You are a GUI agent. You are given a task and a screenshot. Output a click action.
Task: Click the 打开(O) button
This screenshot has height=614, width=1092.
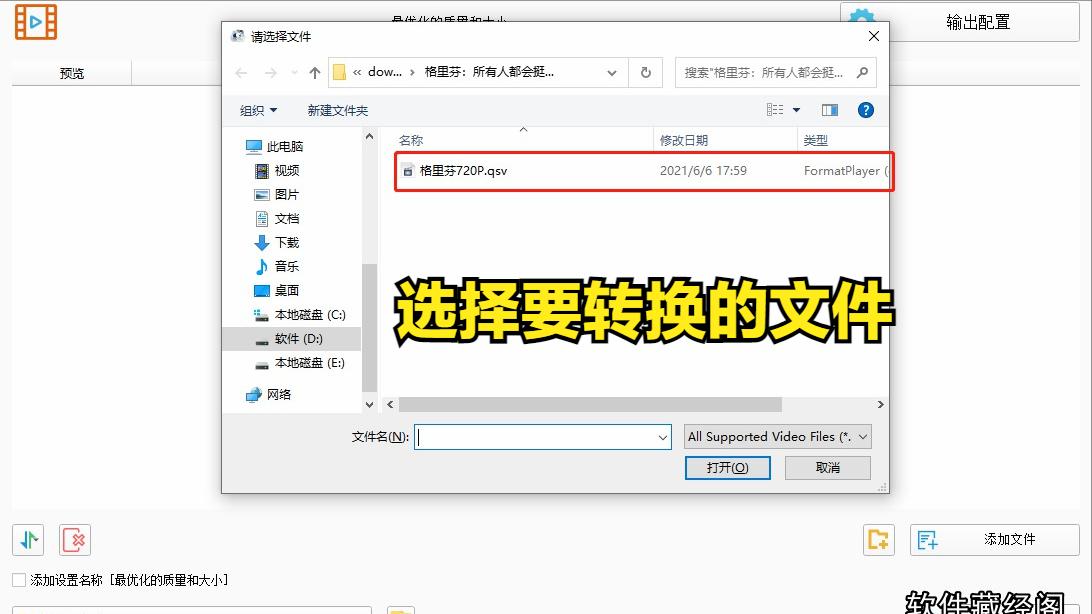pos(727,467)
